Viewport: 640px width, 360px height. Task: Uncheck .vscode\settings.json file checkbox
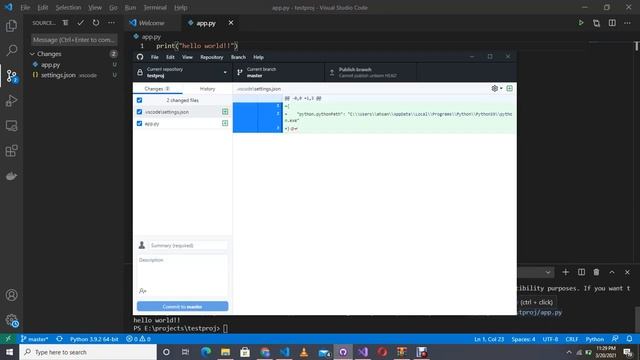[140, 111]
